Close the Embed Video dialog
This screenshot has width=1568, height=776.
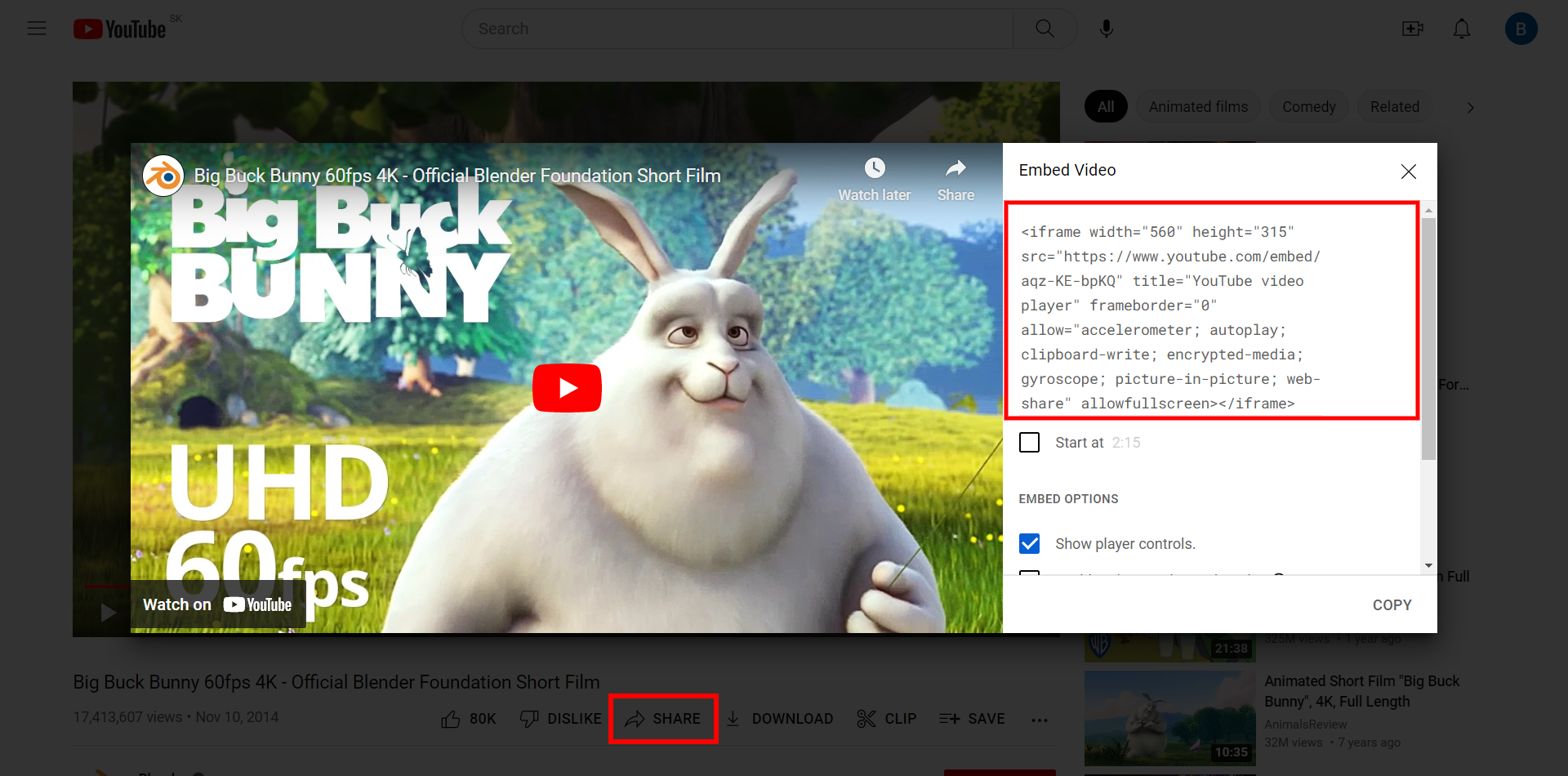(1408, 172)
